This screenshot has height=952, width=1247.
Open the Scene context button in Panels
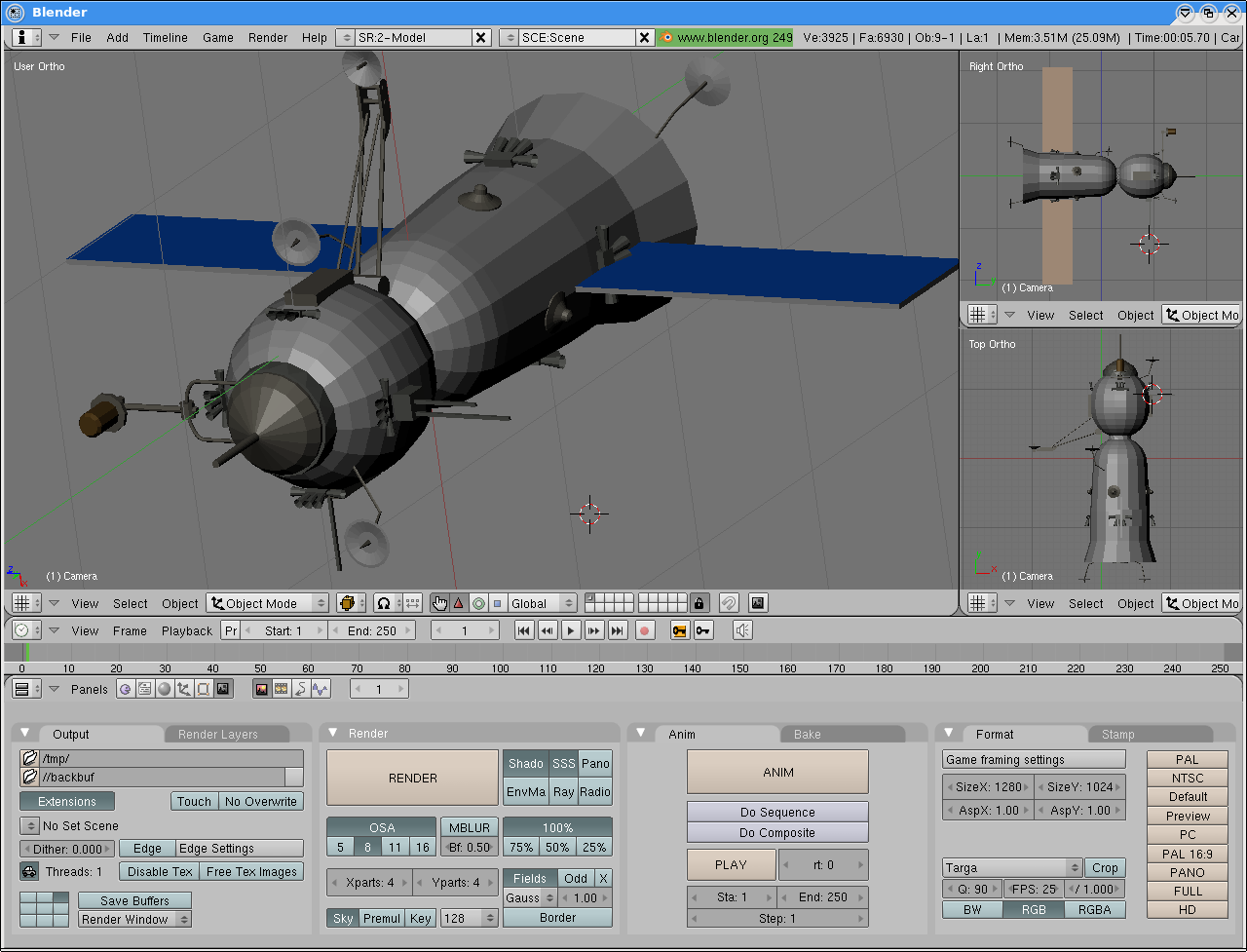coord(223,689)
